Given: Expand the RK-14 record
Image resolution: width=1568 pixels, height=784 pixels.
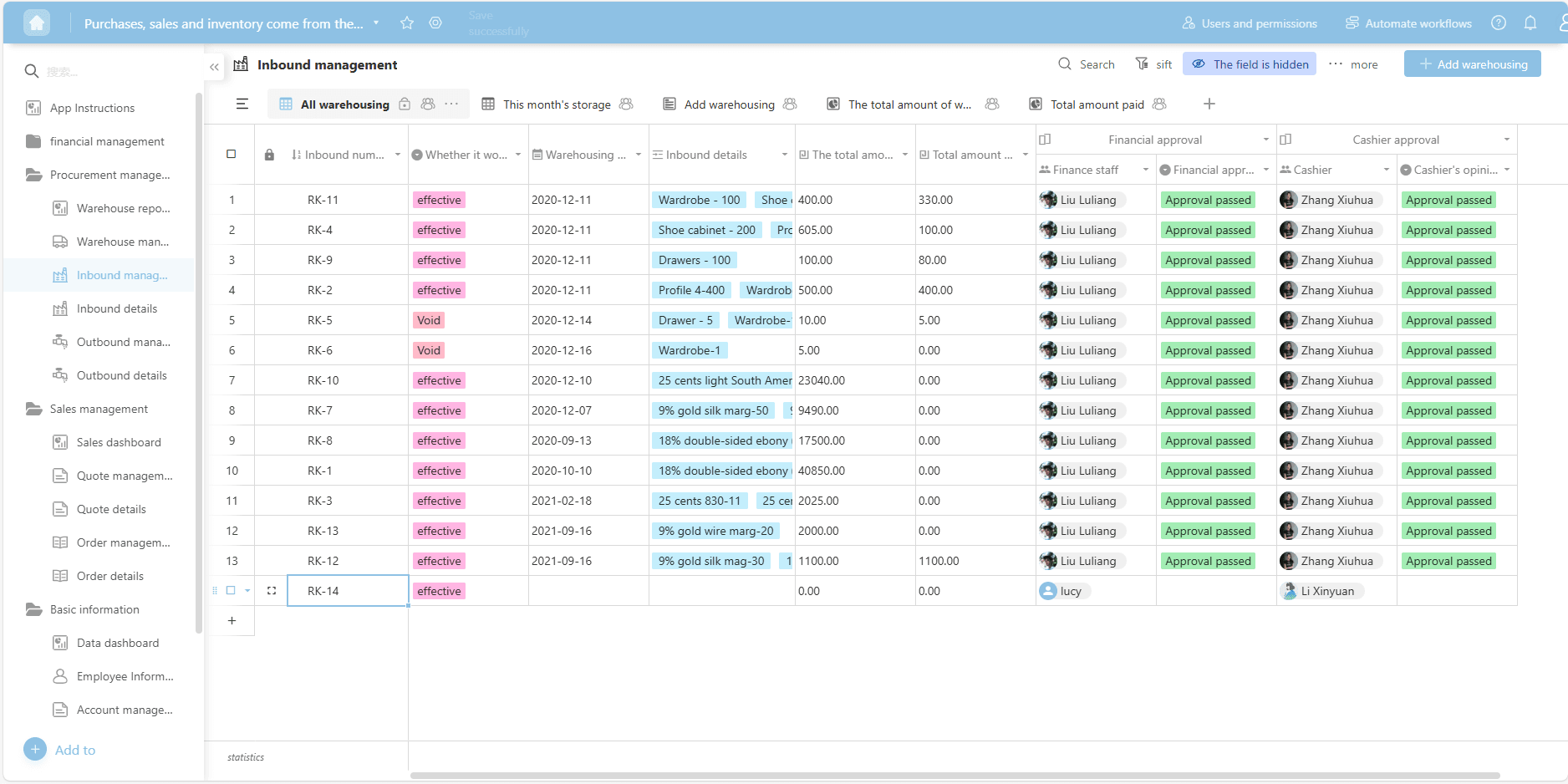Looking at the screenshot, I should click(272, 591).
